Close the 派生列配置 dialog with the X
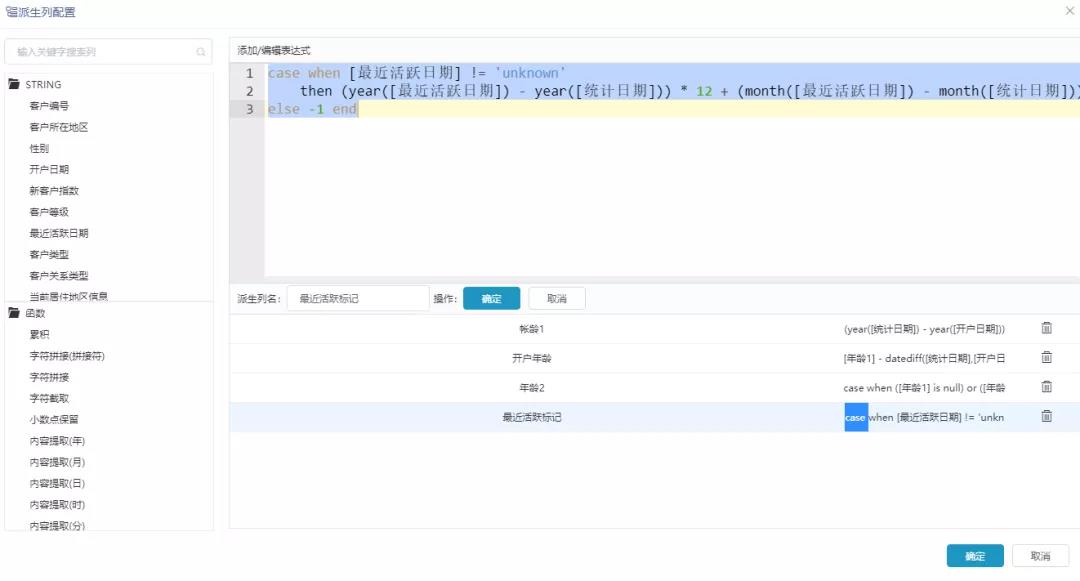The height and width of the screenshot is (581, 1080). coord(1070,11)
